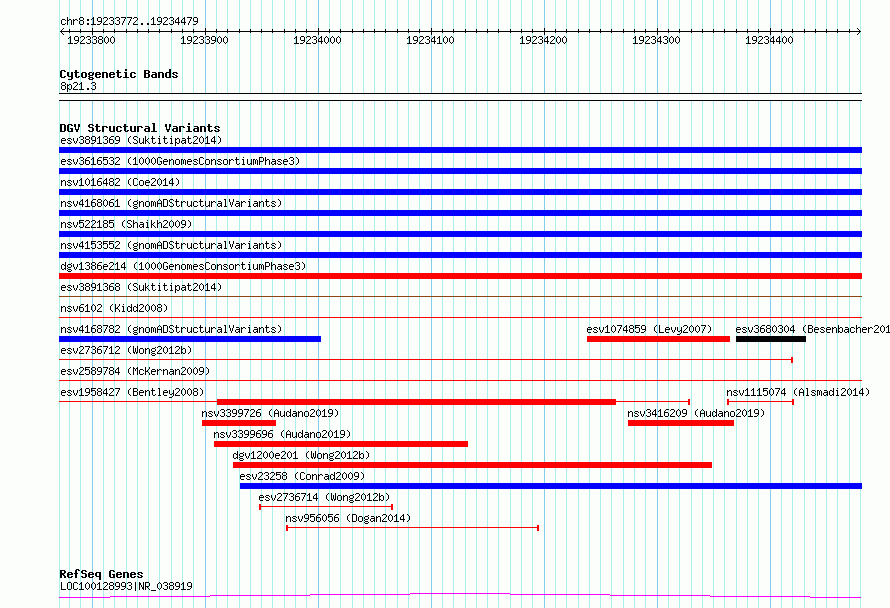Screen dimensions: 890x608
Task: Click the black bar for esv3680304
Action: (x=771, y=339)
